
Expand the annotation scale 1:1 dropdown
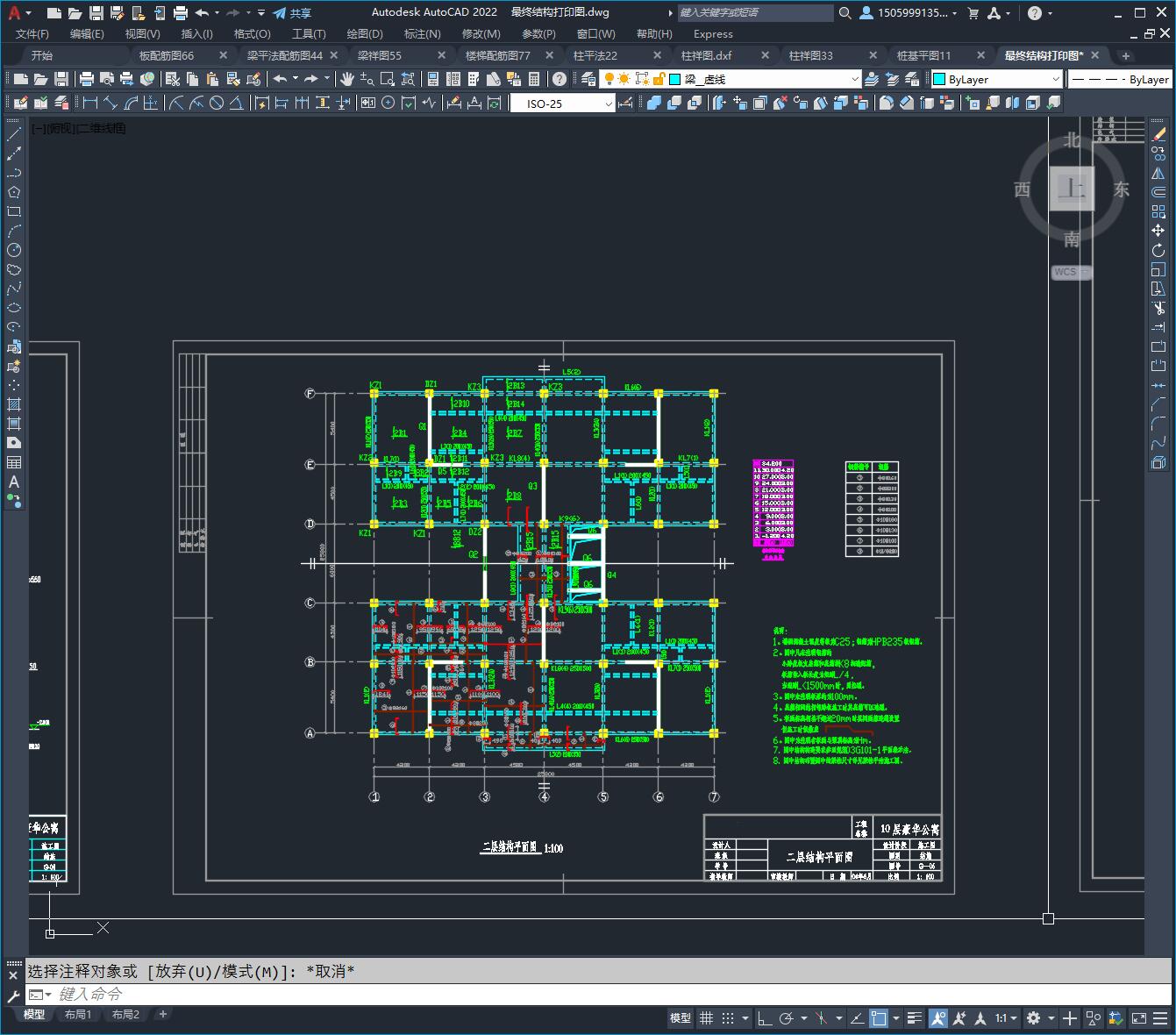click(1006, 1018)
